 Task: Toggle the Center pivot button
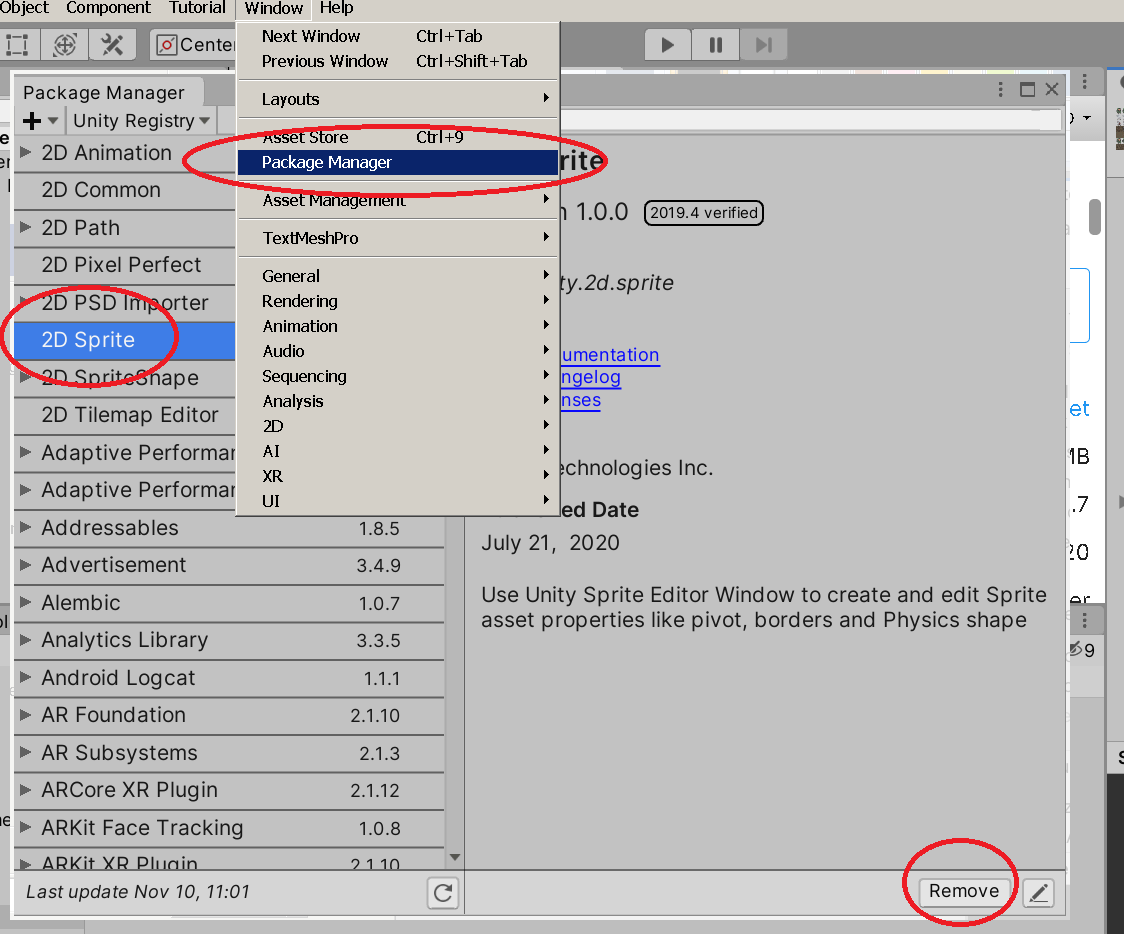(x=194, y=45)
